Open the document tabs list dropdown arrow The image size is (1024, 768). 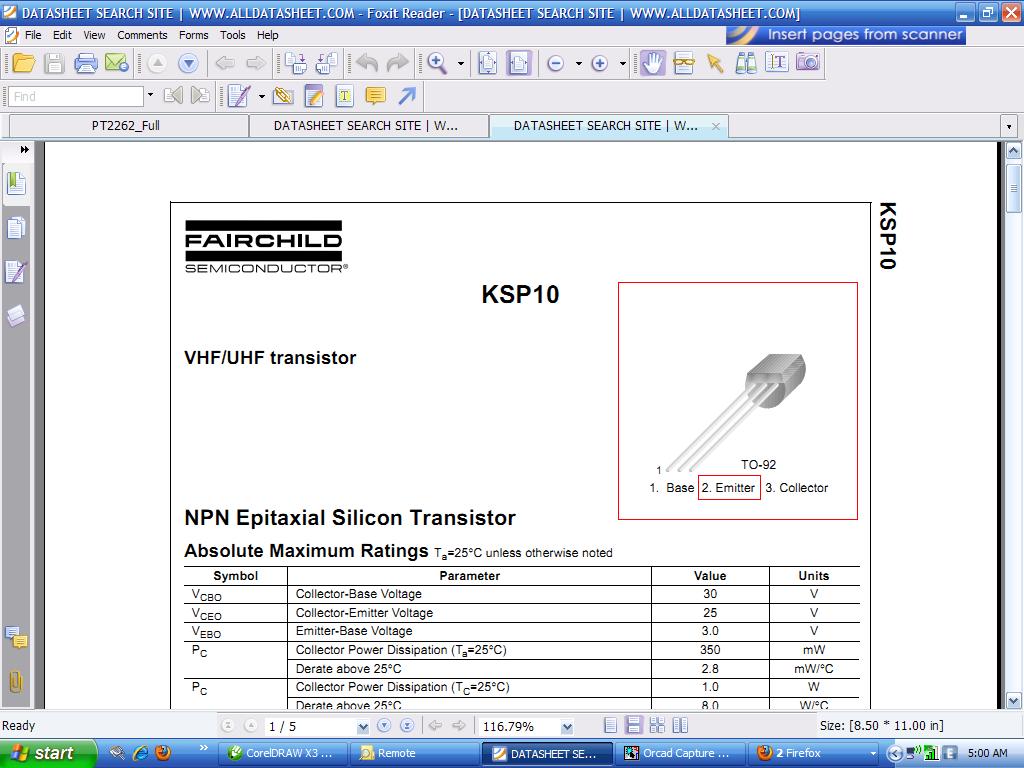(1009, 126)
